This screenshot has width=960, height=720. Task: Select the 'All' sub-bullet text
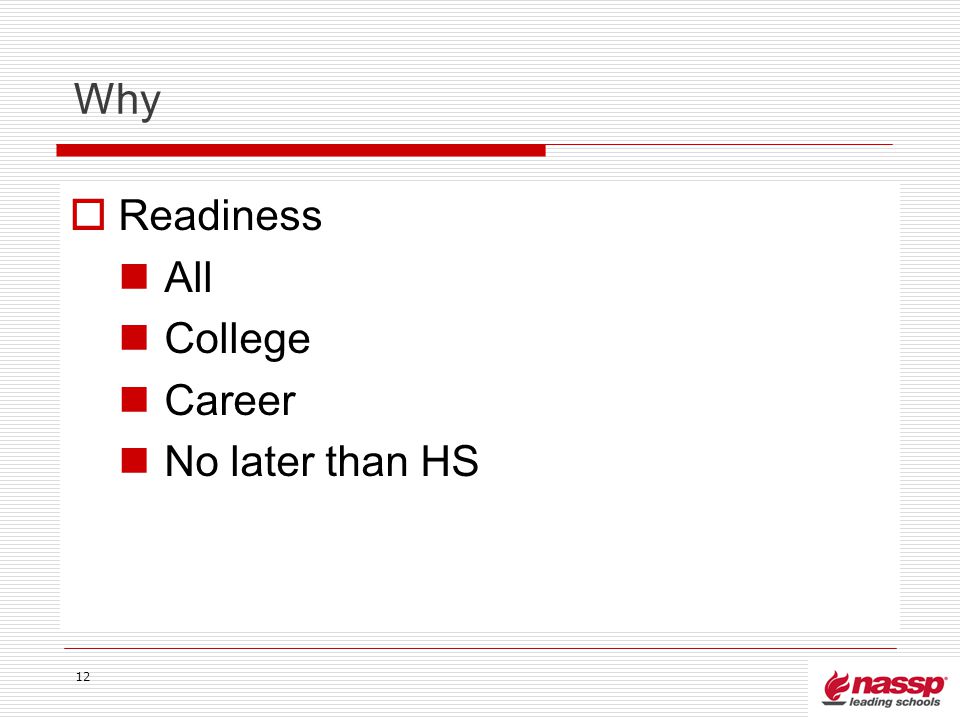(x=189, y=277)
